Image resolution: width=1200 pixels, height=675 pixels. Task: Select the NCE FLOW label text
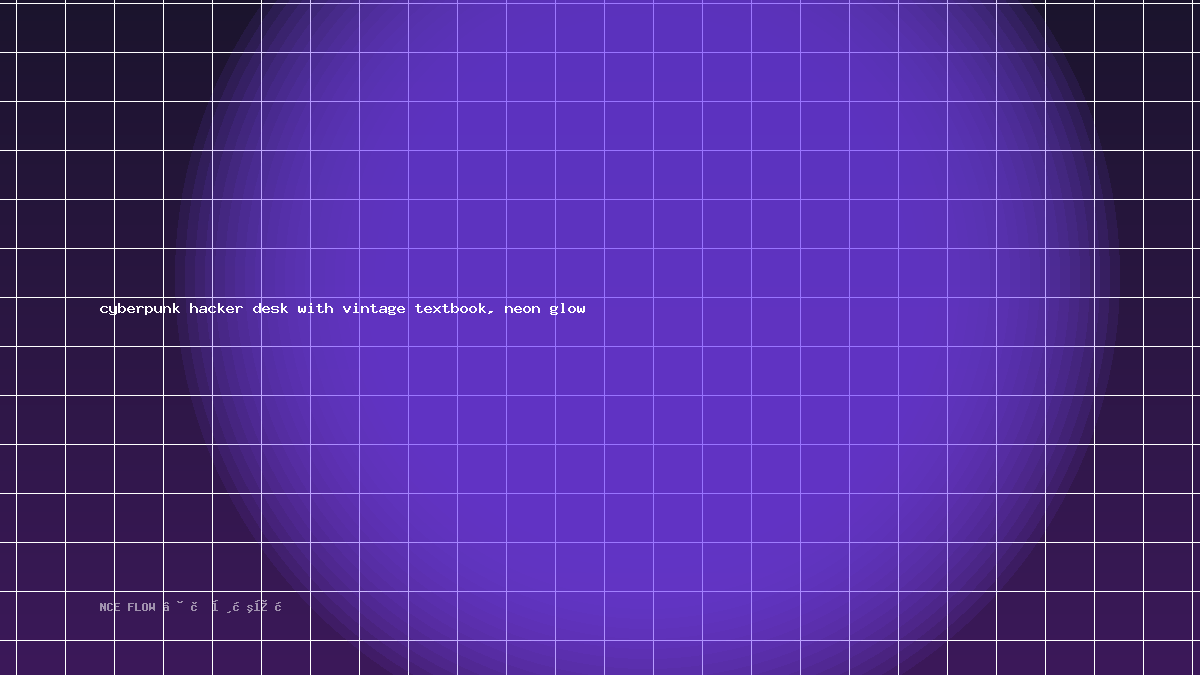(128, 607)
